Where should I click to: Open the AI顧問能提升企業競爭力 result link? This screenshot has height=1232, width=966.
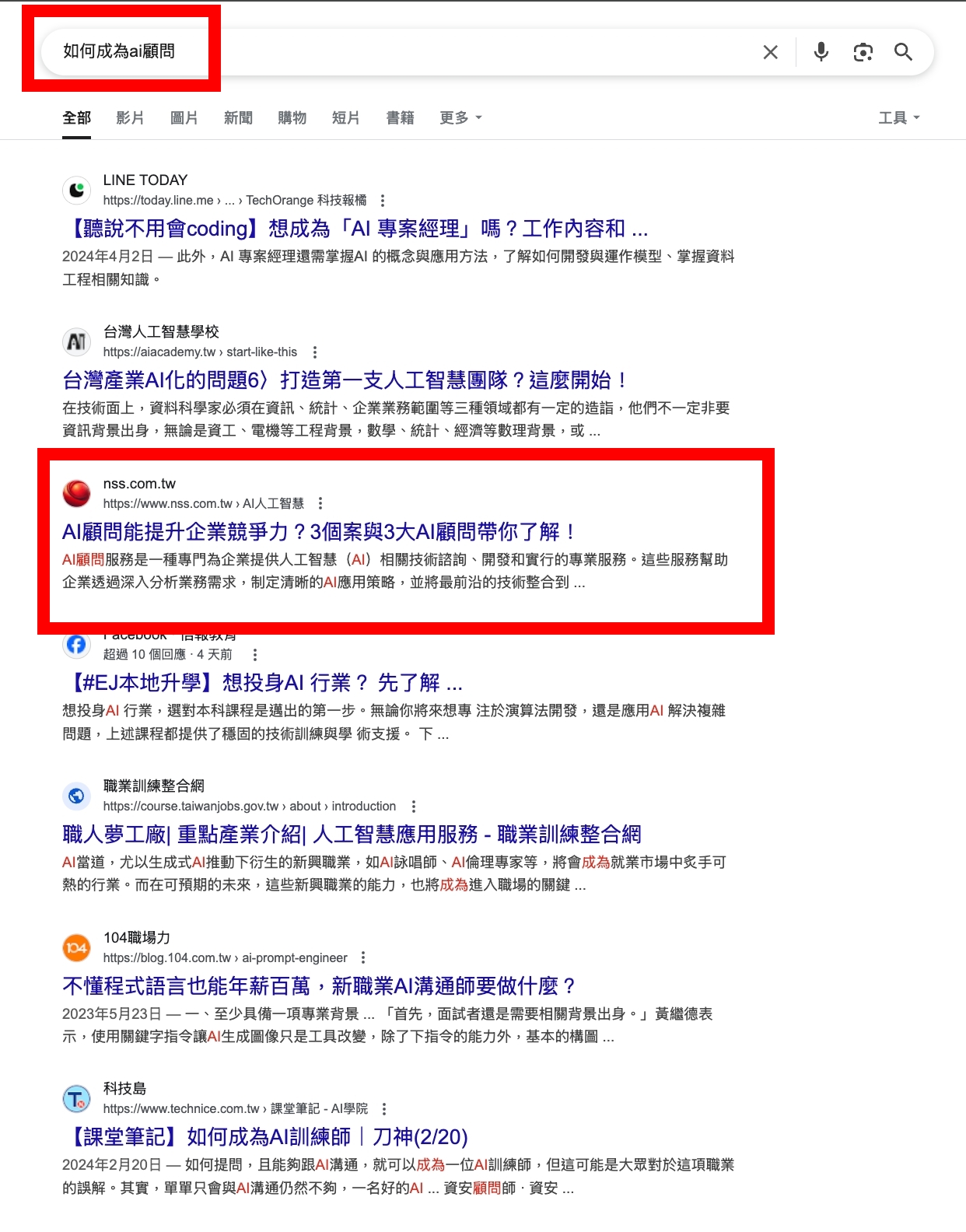pos(319,532)
